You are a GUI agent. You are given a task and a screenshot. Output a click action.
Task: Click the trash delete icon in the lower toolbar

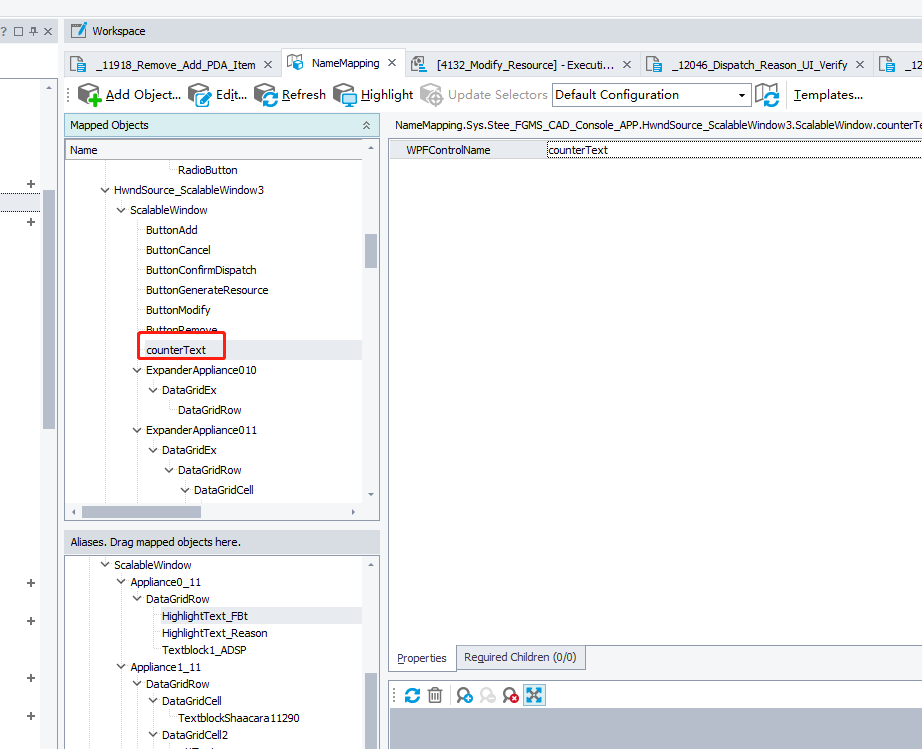[435, 695]
